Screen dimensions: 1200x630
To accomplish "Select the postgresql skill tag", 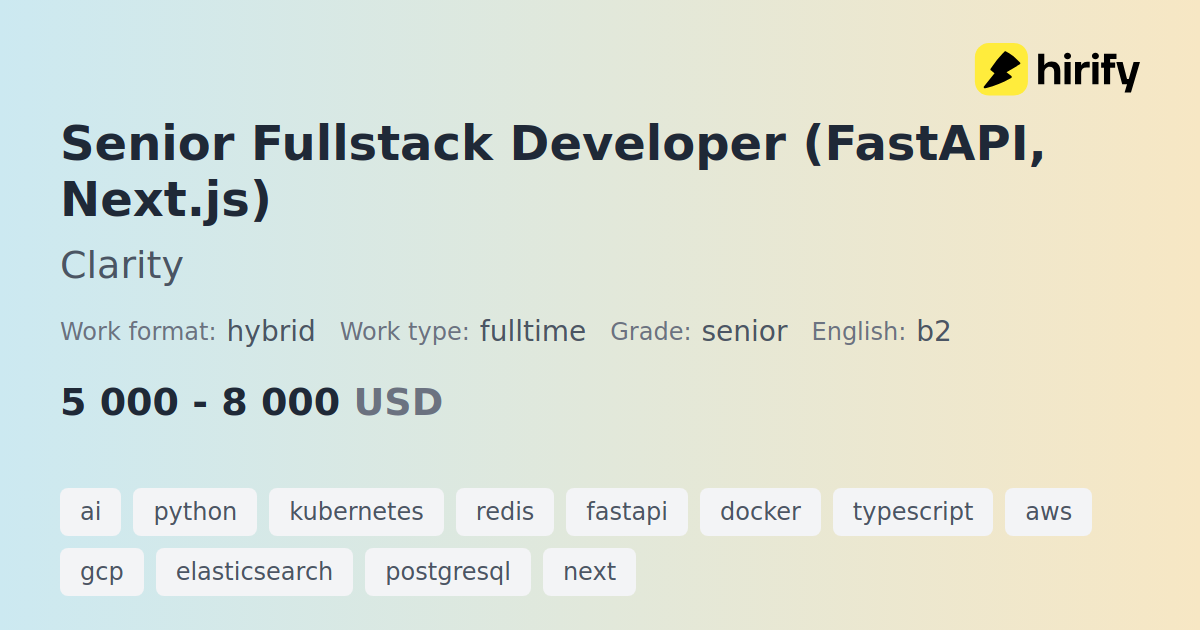I will pyautogui.click(x=448, y=572).
